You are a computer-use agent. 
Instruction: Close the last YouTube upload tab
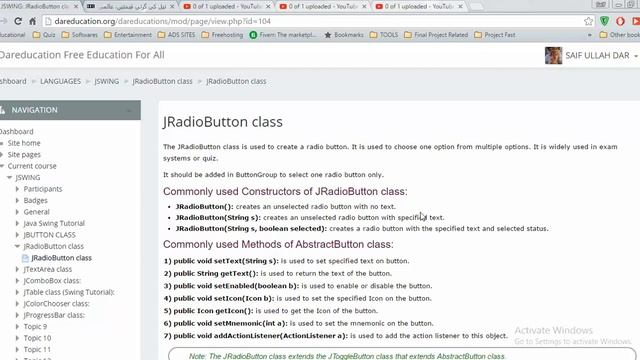pyautogui.click(x=460, y=7)
